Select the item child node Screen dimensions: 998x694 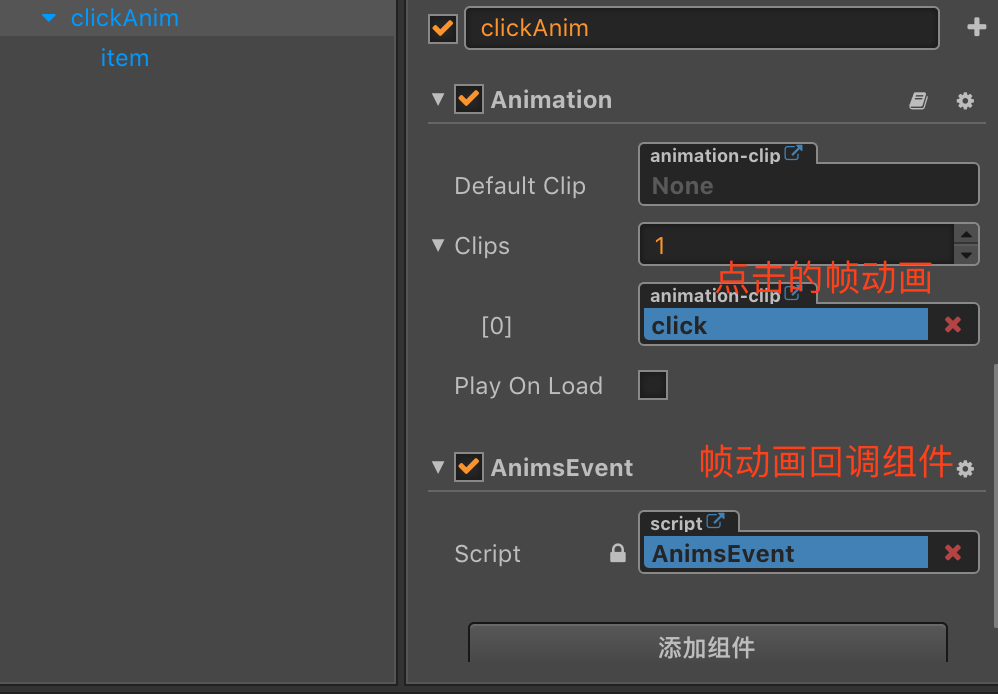click(x=125, y=58)
